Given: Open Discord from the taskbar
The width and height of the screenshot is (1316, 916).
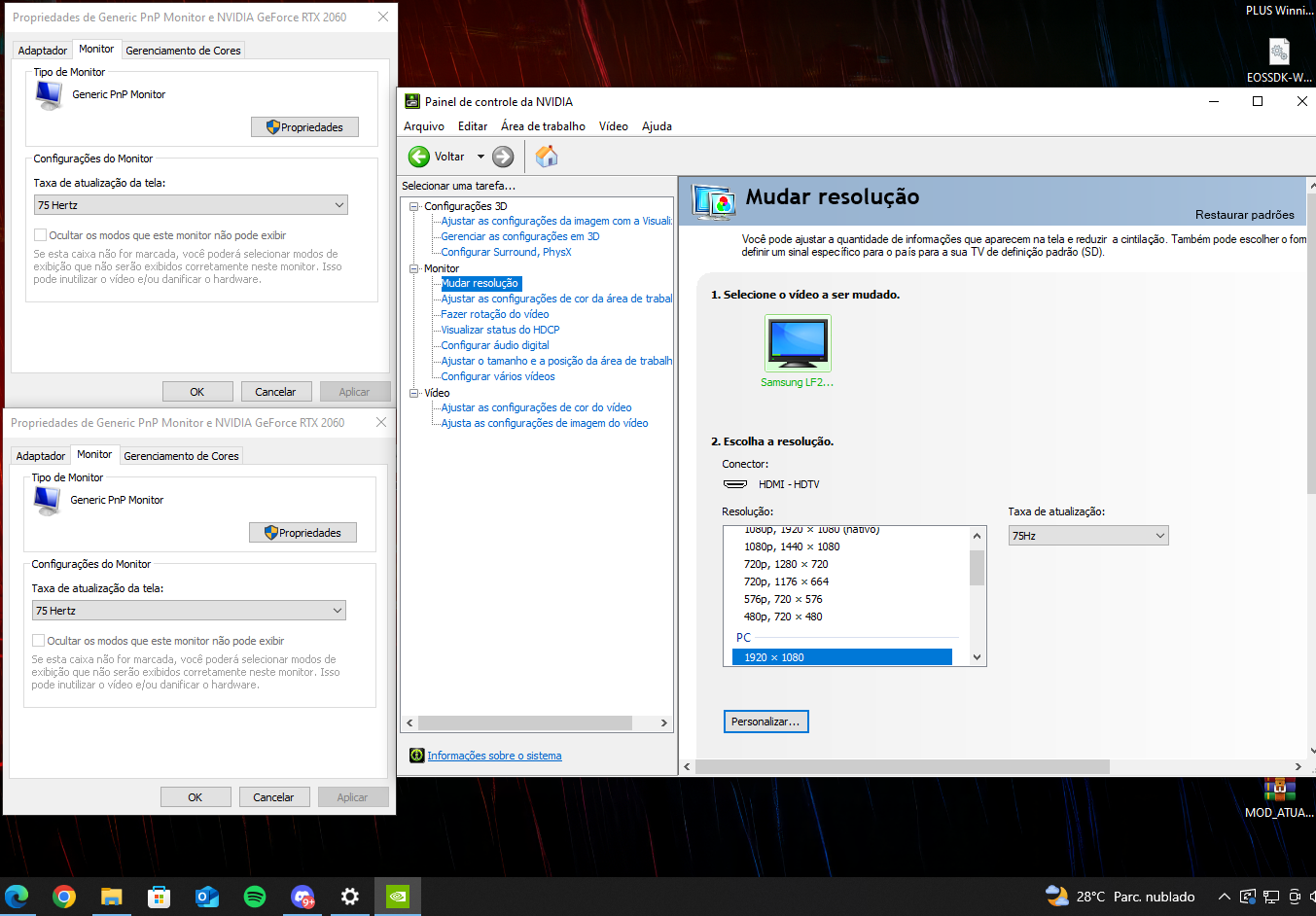Looking at the screenshot, I should point(302,897).
